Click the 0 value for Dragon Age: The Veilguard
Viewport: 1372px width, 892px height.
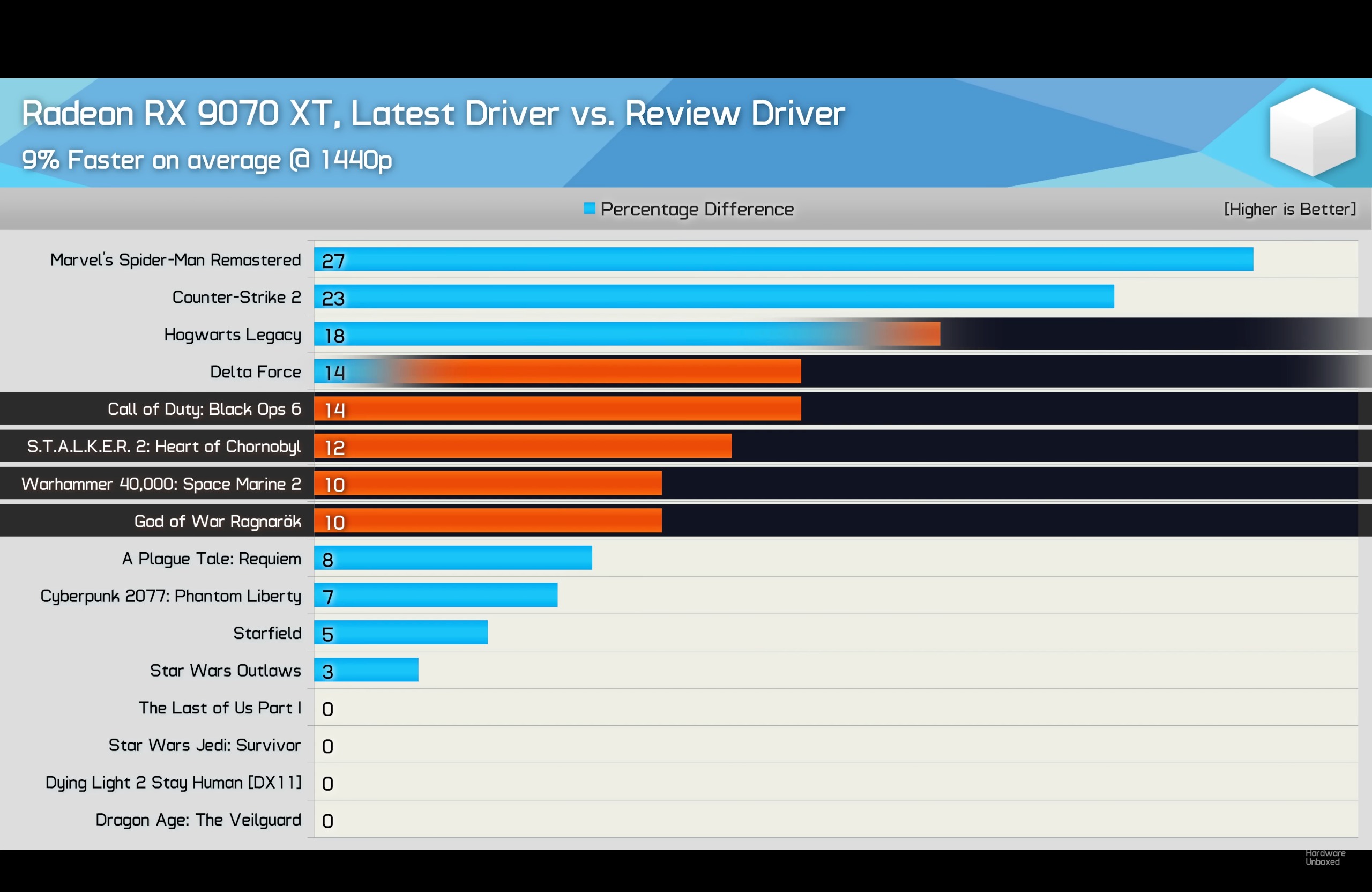point(327,821)
